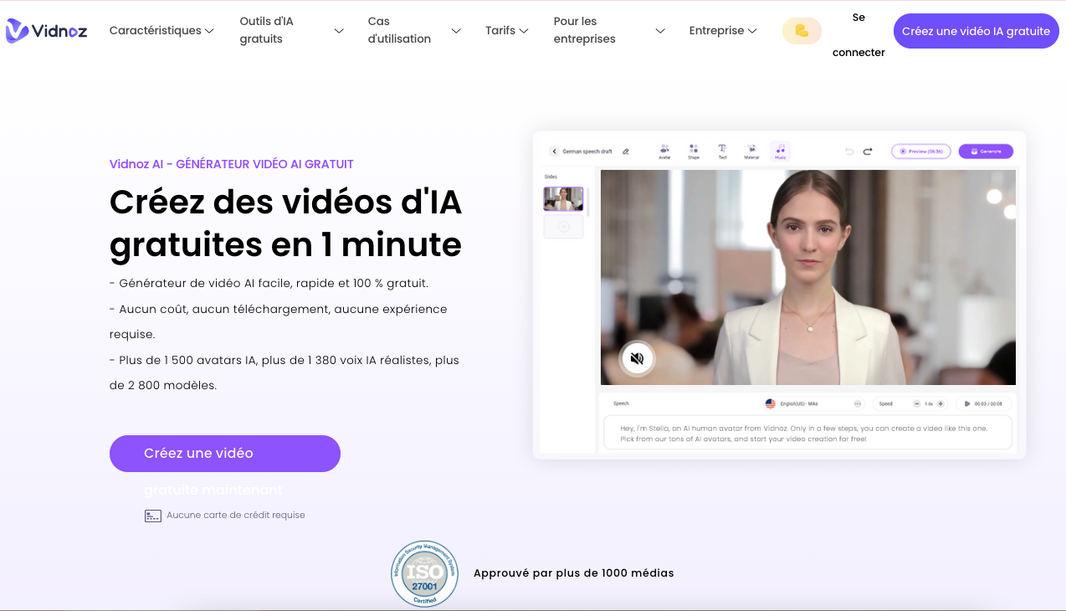The image size is (1066, 611).
Task: Decrease speech speed with minus
Action: 916,404
